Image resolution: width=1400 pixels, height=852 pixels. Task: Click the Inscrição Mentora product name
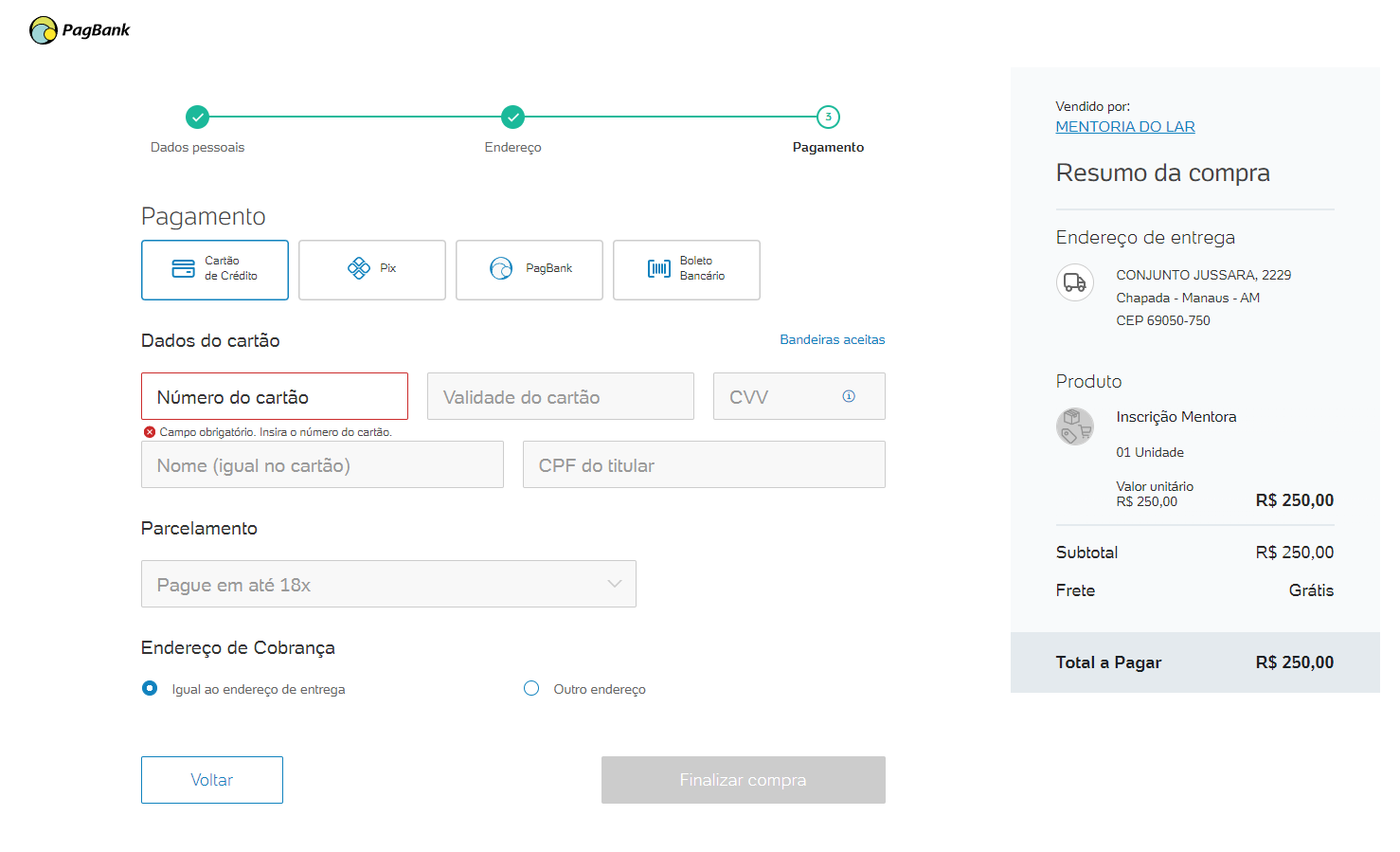(x=1176, y=417)
